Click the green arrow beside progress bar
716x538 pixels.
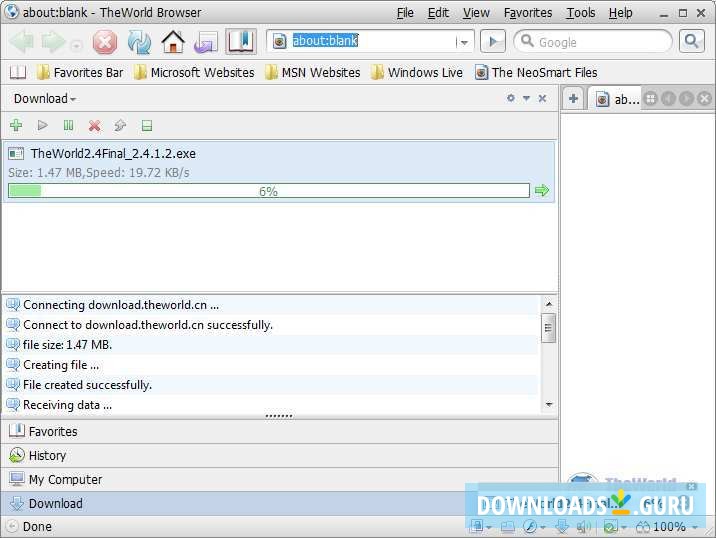click(542, 190)
